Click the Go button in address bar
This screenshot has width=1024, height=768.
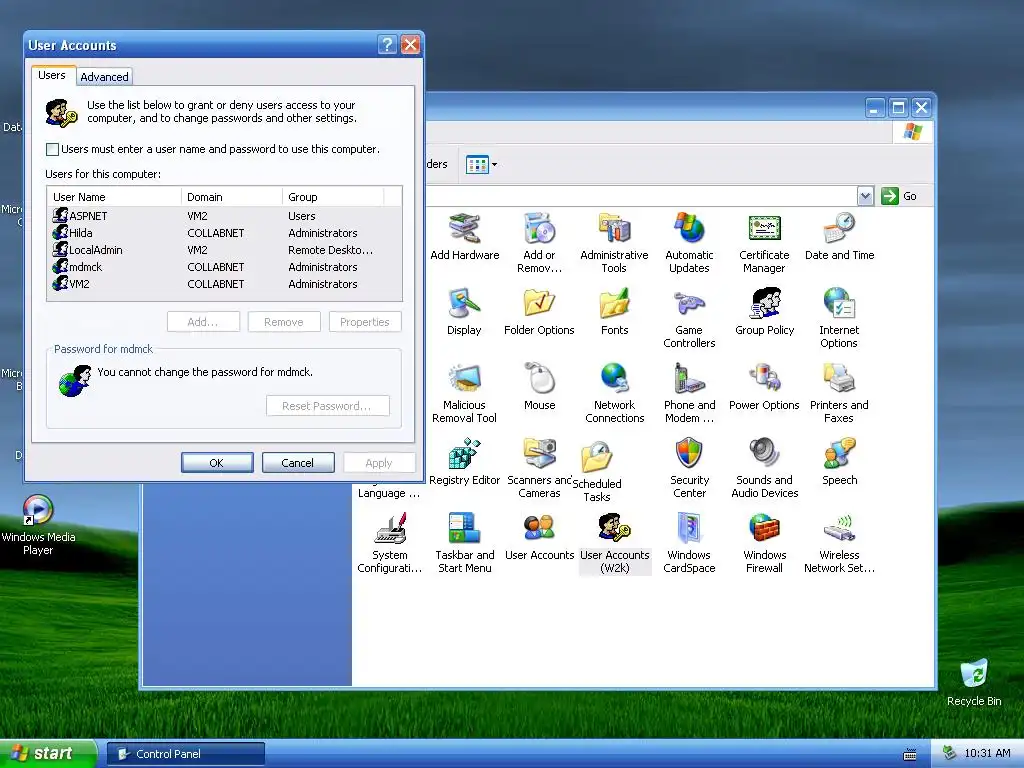coord(900,196)
